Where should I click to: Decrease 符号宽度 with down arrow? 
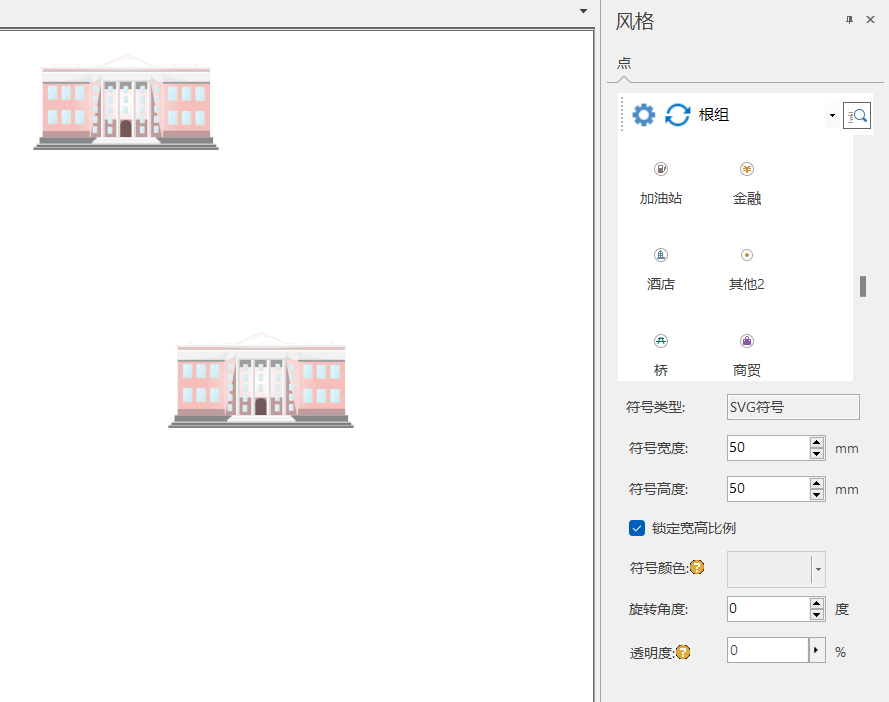[x=816, y=454]
